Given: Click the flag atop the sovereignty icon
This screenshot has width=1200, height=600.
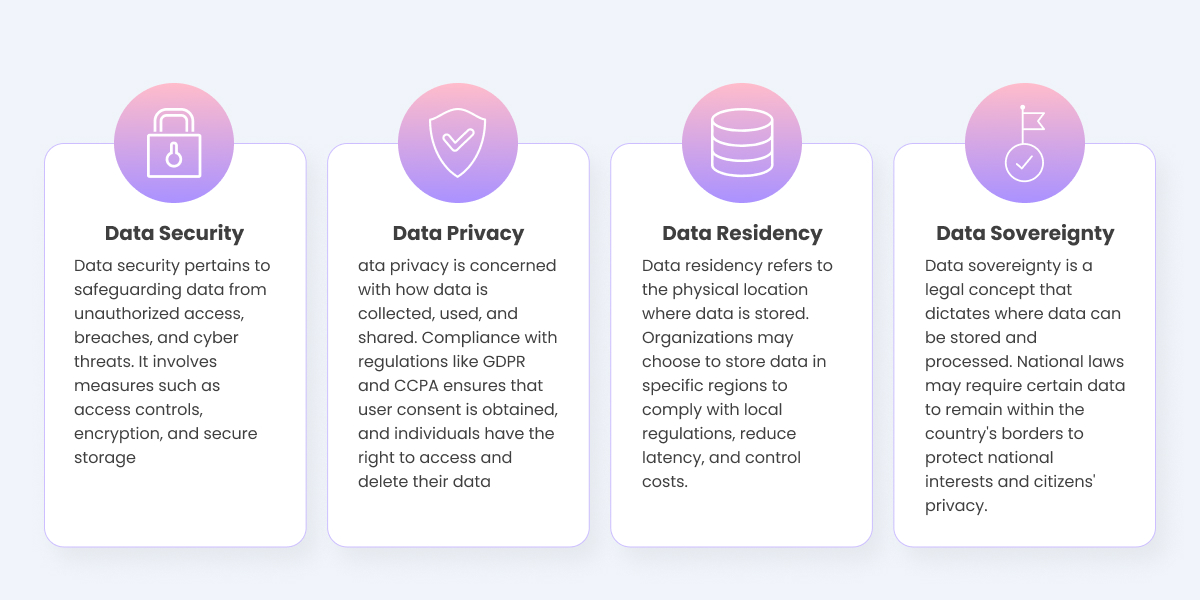Looking at the screenshot, I should click(x=1033, y=120).
